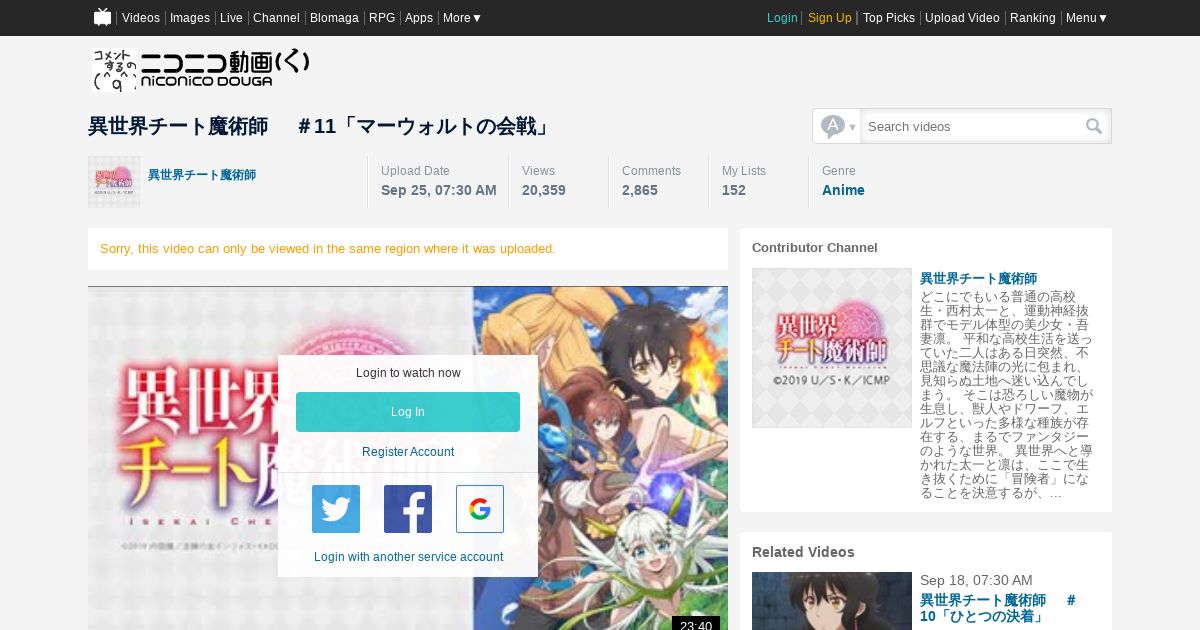Open related video title #10「ひとつの決着」
This screenshot has height=630, width=1200.
click(x=998, y=608)
